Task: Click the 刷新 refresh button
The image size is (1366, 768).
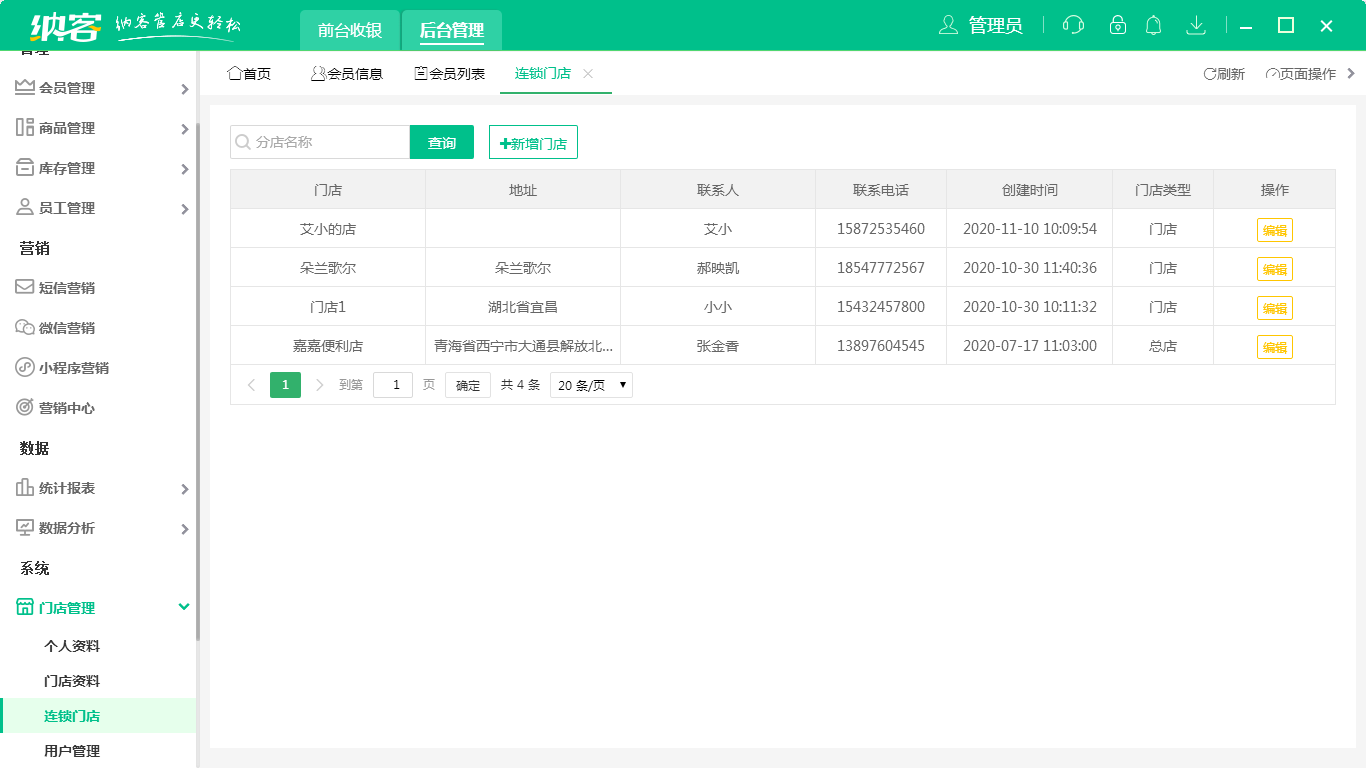Action: (x=1224, y=74)
